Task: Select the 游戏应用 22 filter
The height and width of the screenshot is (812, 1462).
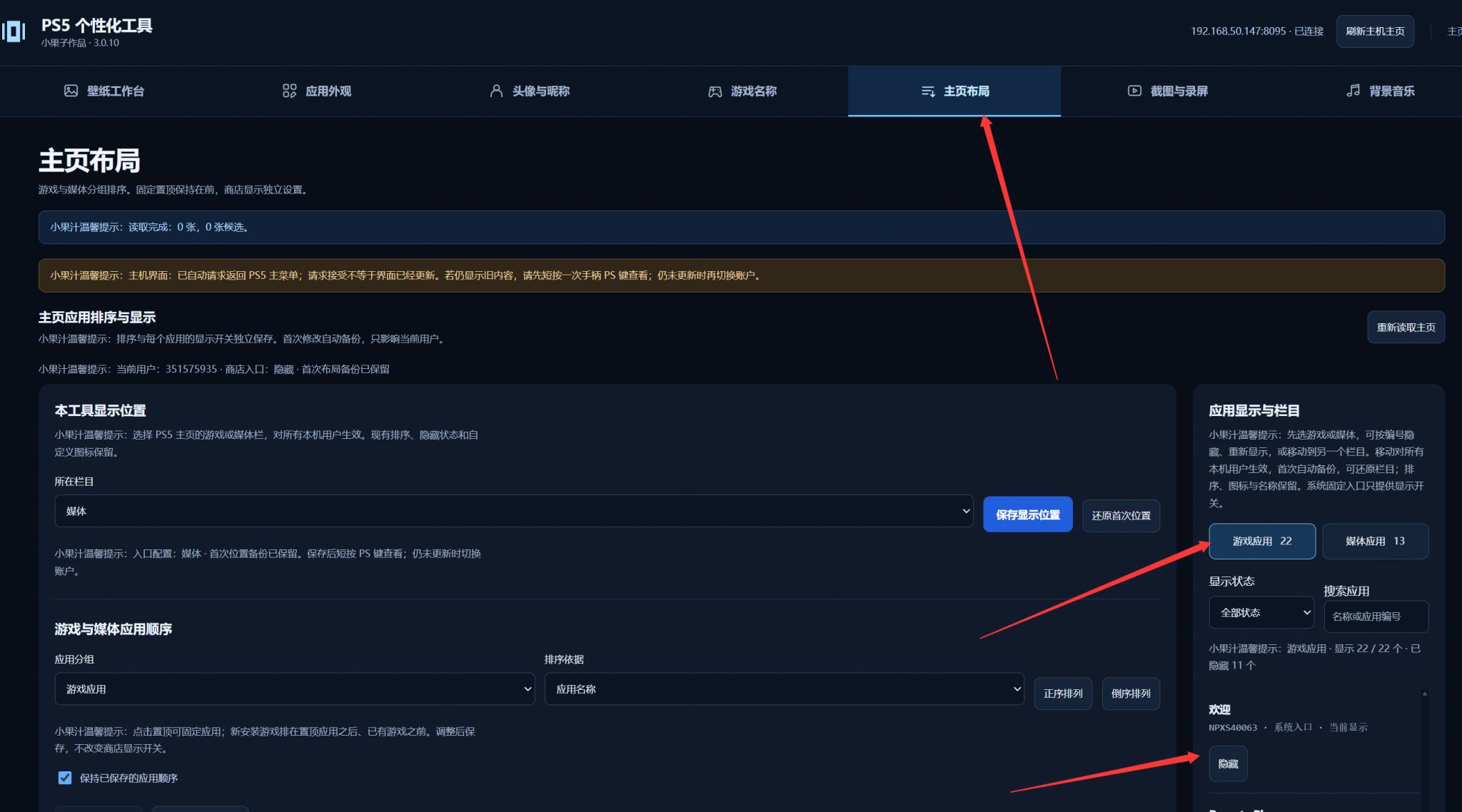Action: point(1261,541)
